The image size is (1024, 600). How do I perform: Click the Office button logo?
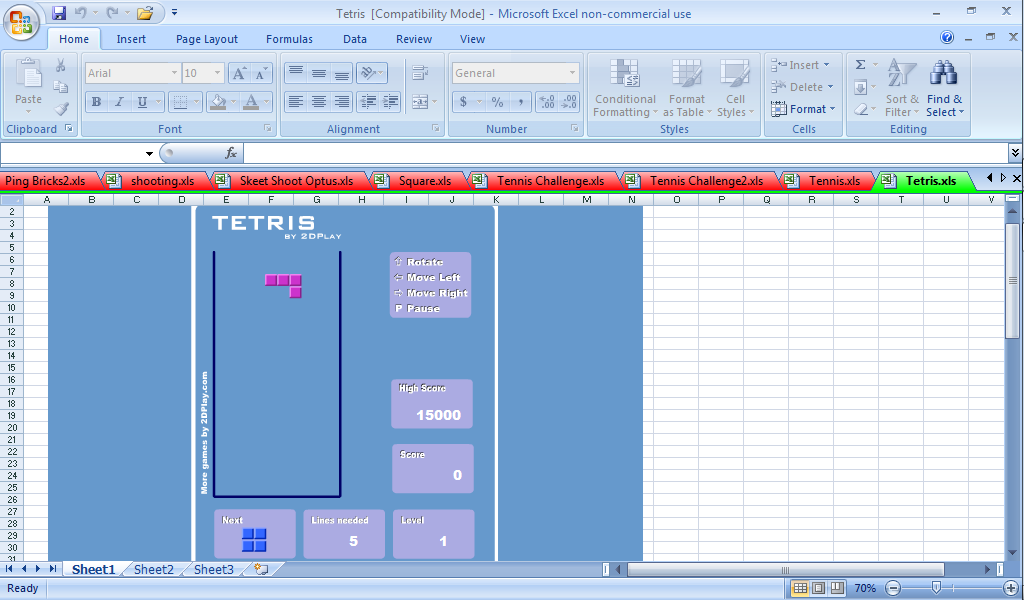click(x=21, y=22)
